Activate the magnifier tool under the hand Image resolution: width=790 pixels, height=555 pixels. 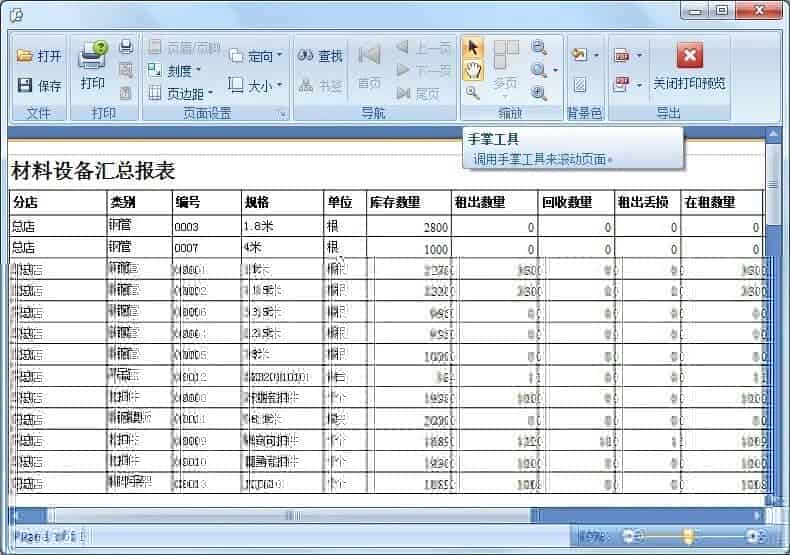473,92
